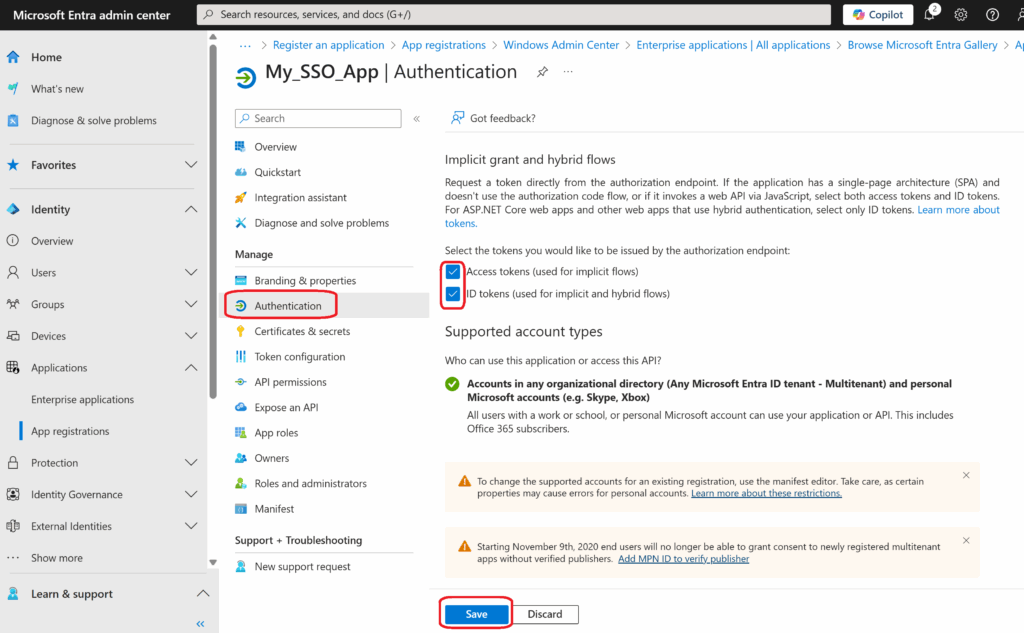The width and height of the screenshot is (1024, 633).
Task: Open Branding & properties icon
Action: (x=240, y=280)
